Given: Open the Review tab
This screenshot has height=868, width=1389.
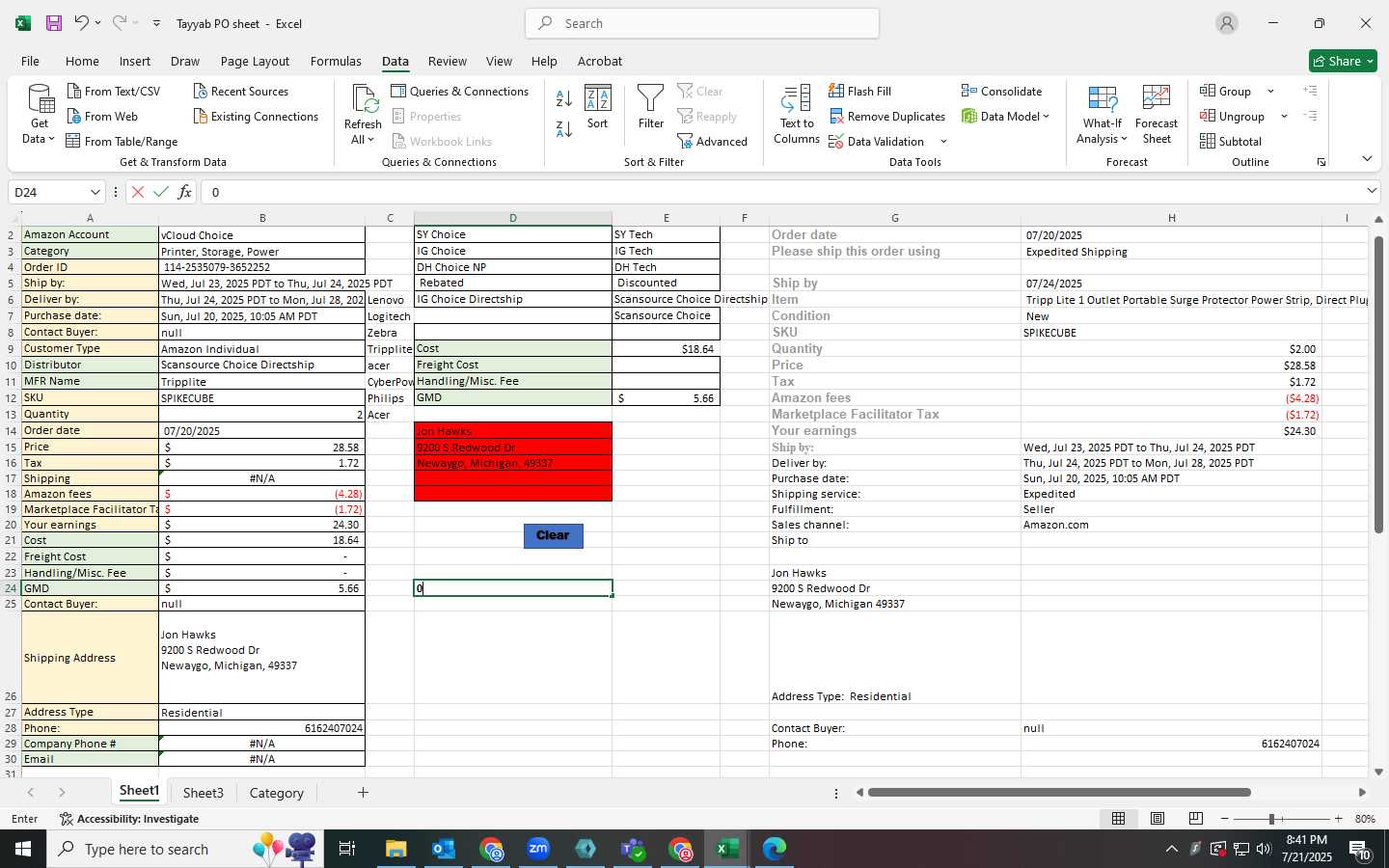Looking at the screenshot, I should click(x=448, y=61).
